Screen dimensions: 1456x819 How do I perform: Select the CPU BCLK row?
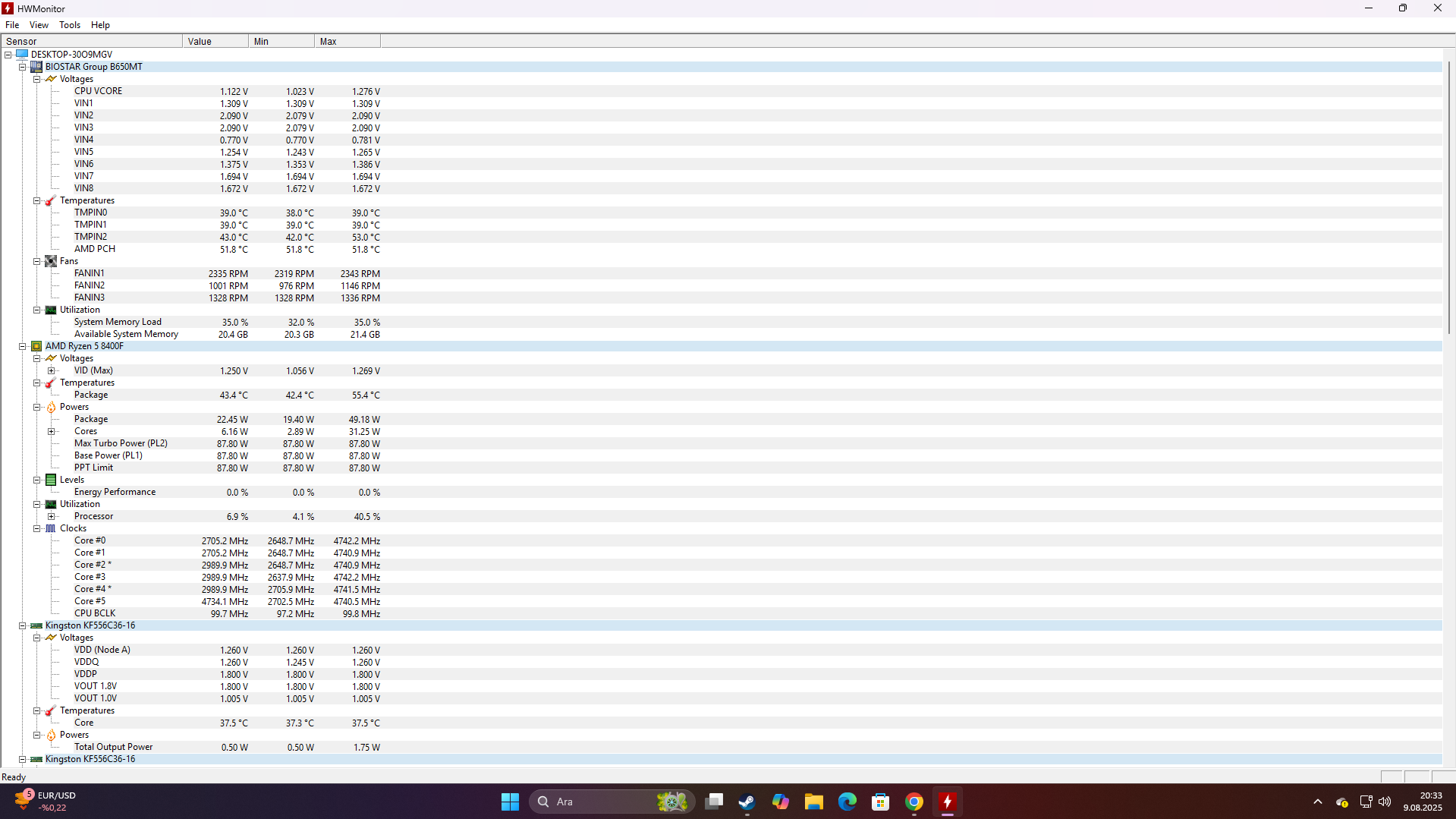point(721,613)
